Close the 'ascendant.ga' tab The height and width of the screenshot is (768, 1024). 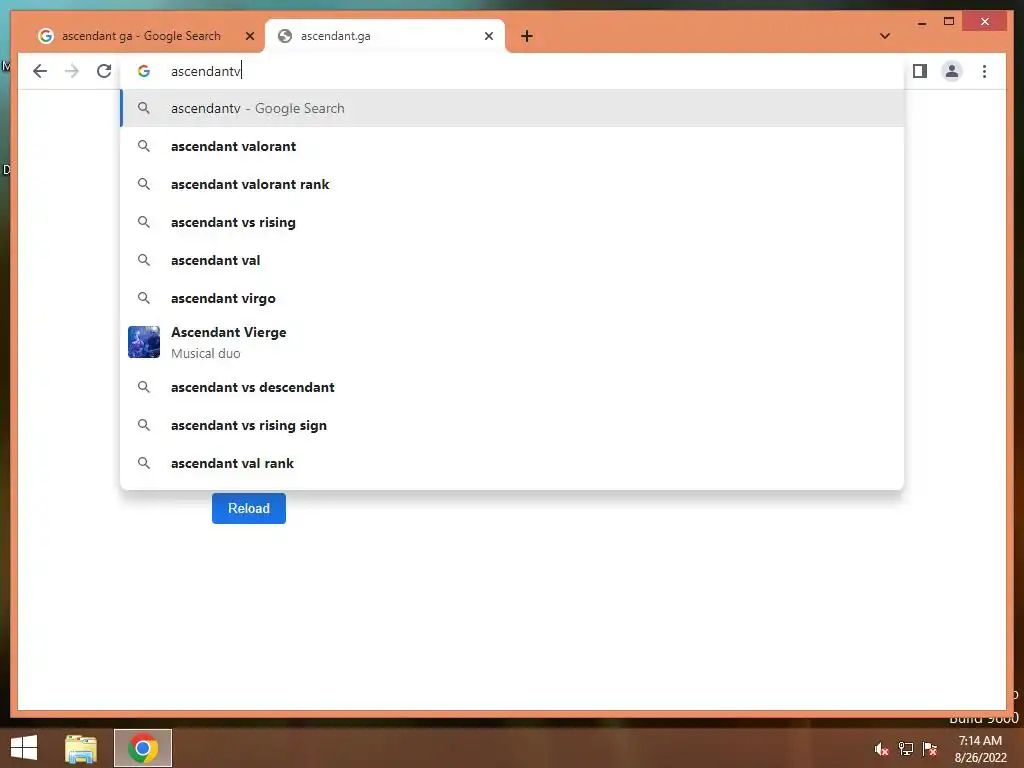coord(488,36)
